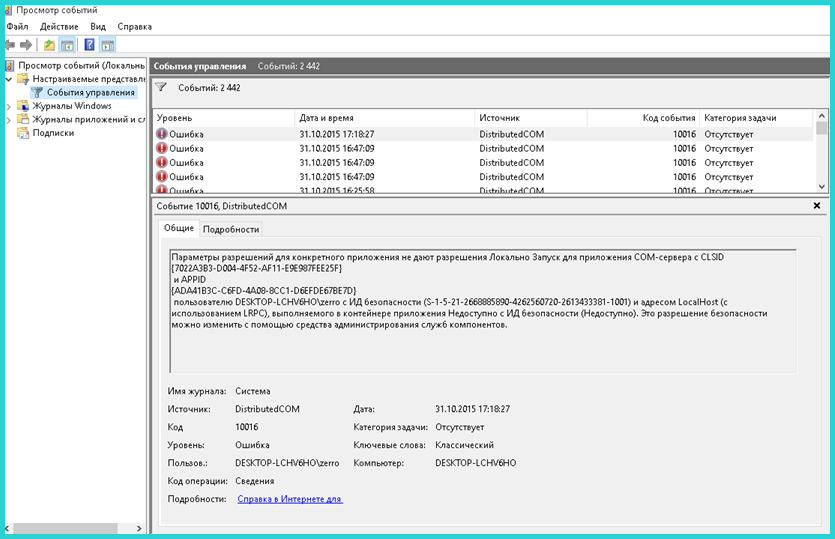
Task: Click the up-one-level folder toolbar icon
Action: (49, 45)
